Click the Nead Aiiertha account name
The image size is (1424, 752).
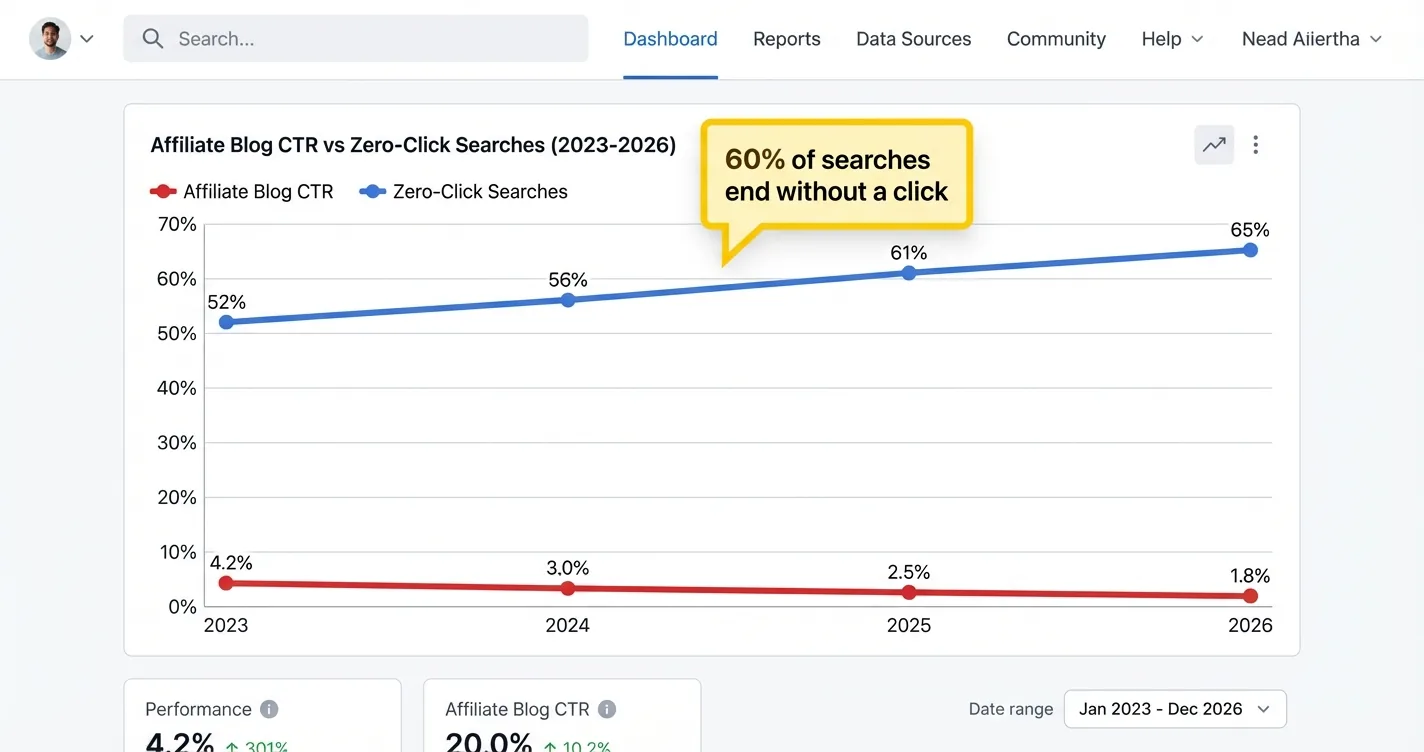(1301, 38)
